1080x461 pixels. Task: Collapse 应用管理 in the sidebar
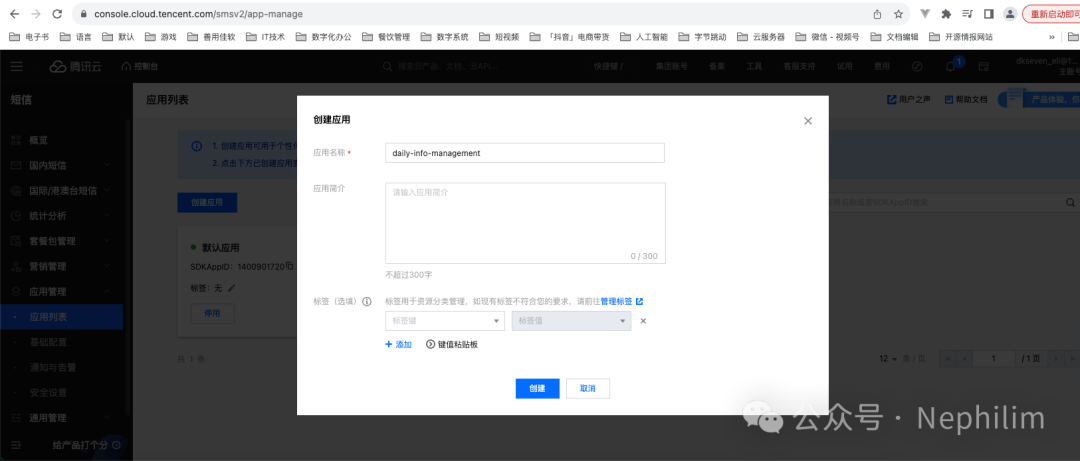pos(62,291)
